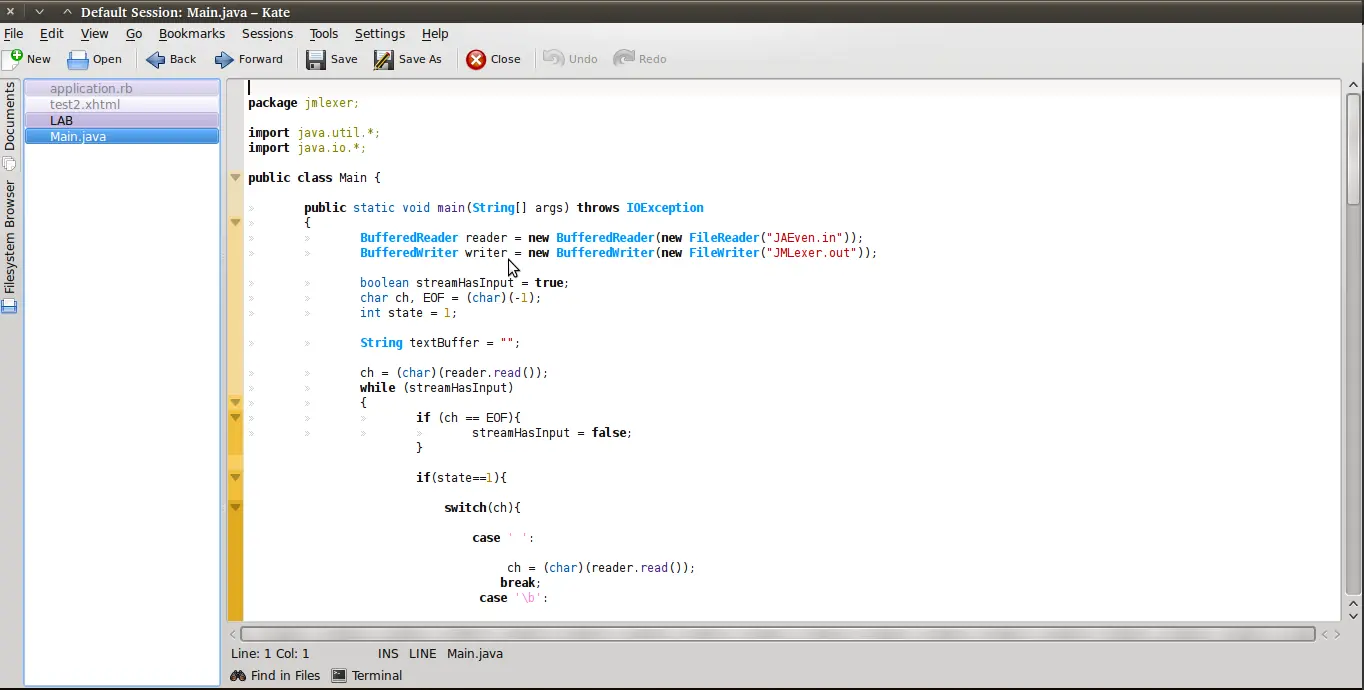Open the Tools menu
The height and width of the screenshot is (690, 1364).
point(324,33)
